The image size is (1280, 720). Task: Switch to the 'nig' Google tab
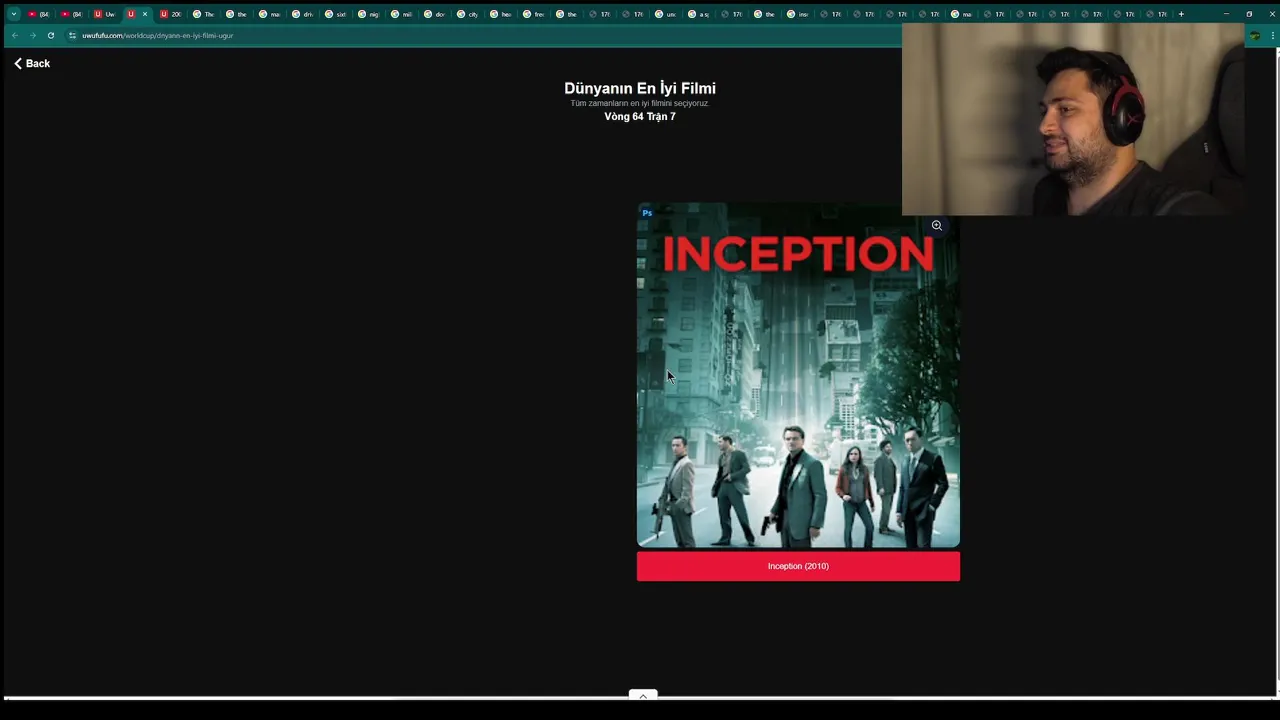point(368,14)
